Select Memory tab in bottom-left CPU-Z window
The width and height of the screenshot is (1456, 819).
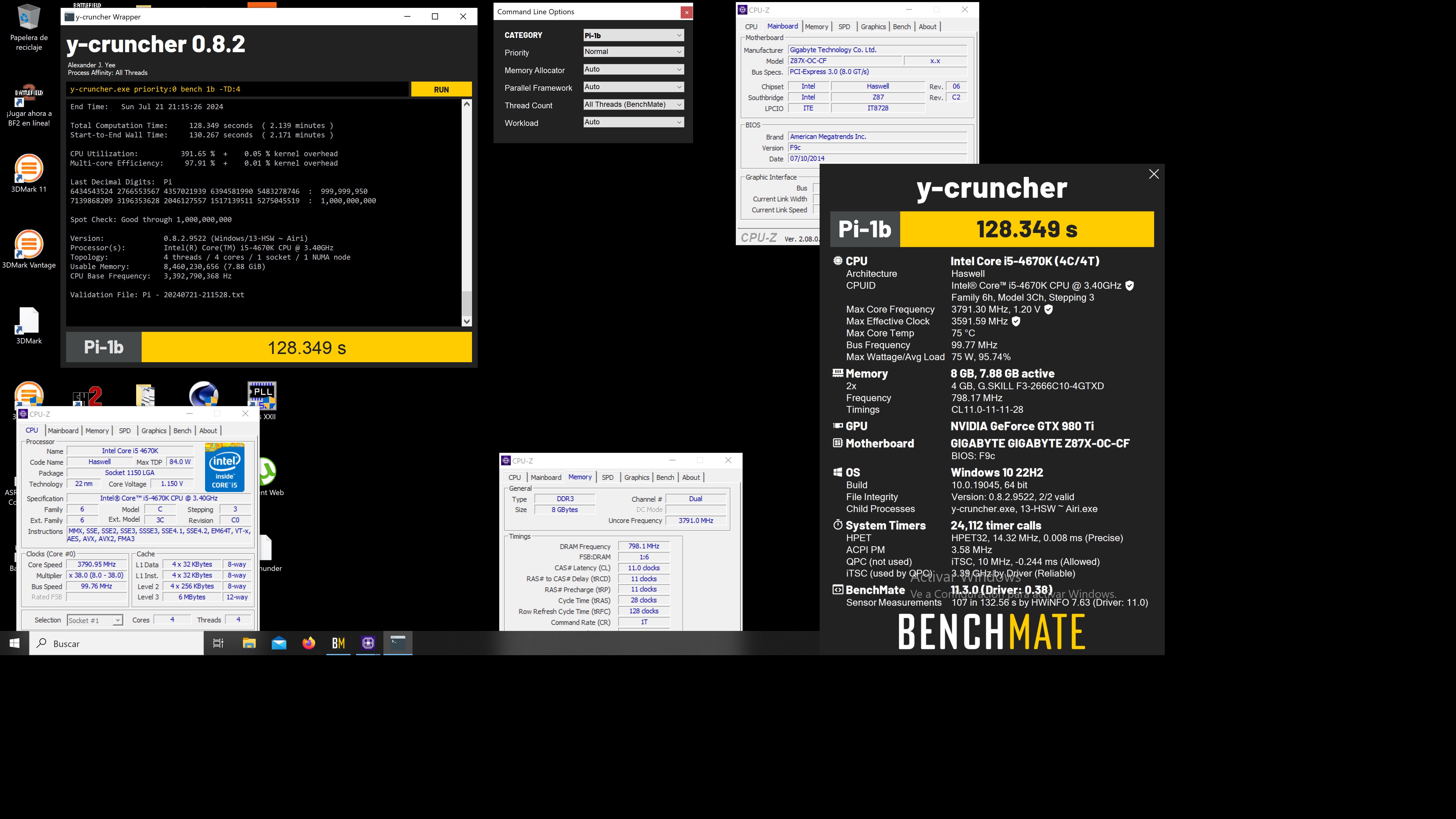pyautogui.click(x=97, y=431)
